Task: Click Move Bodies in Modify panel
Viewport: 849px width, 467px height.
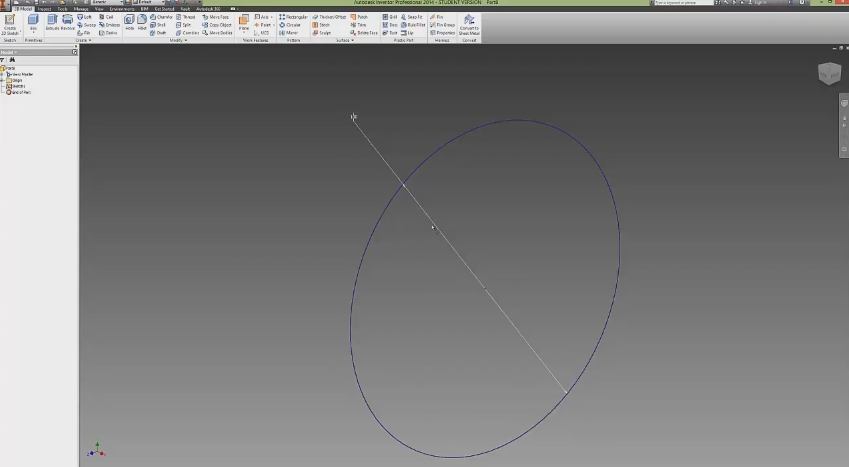Action: point(218,33)
